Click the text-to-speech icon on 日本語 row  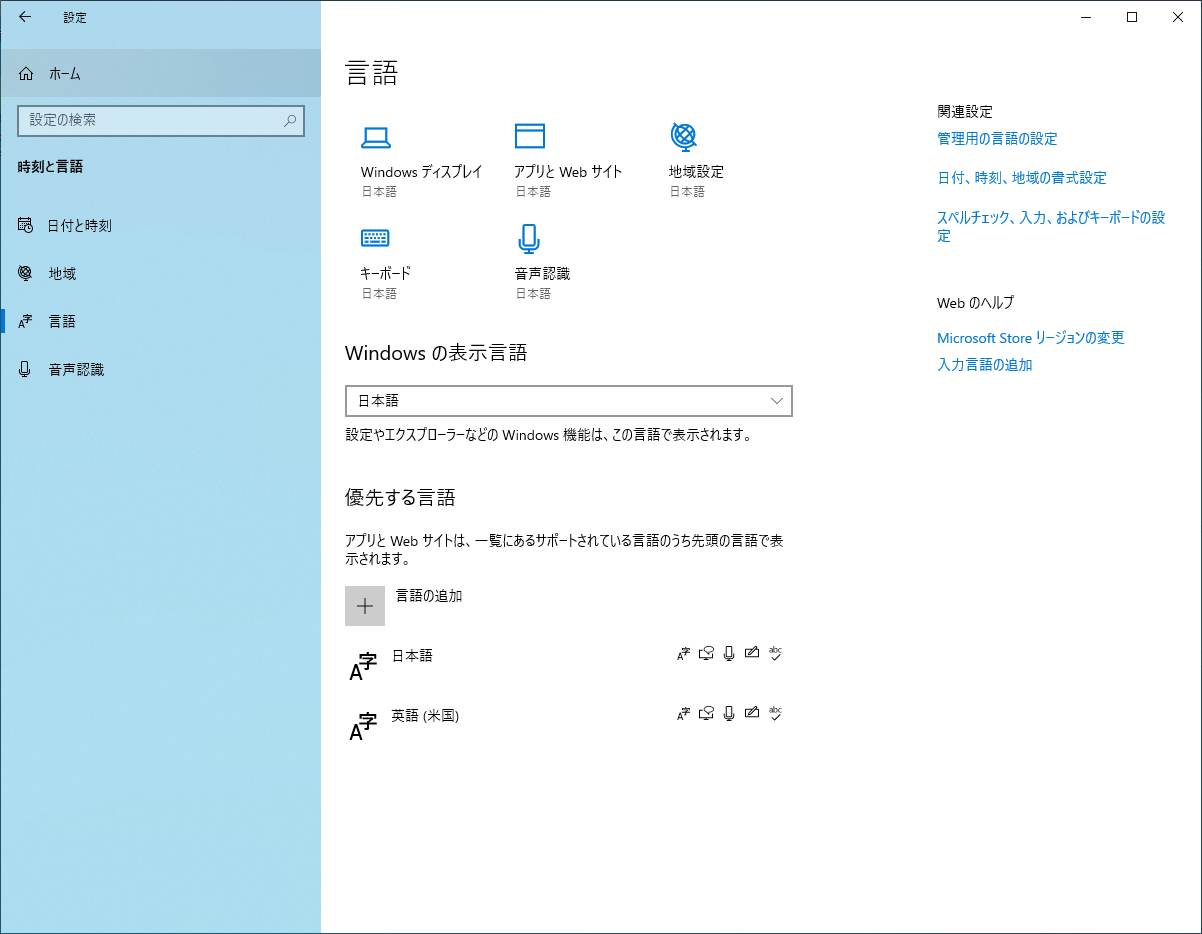tap(706, 654)
